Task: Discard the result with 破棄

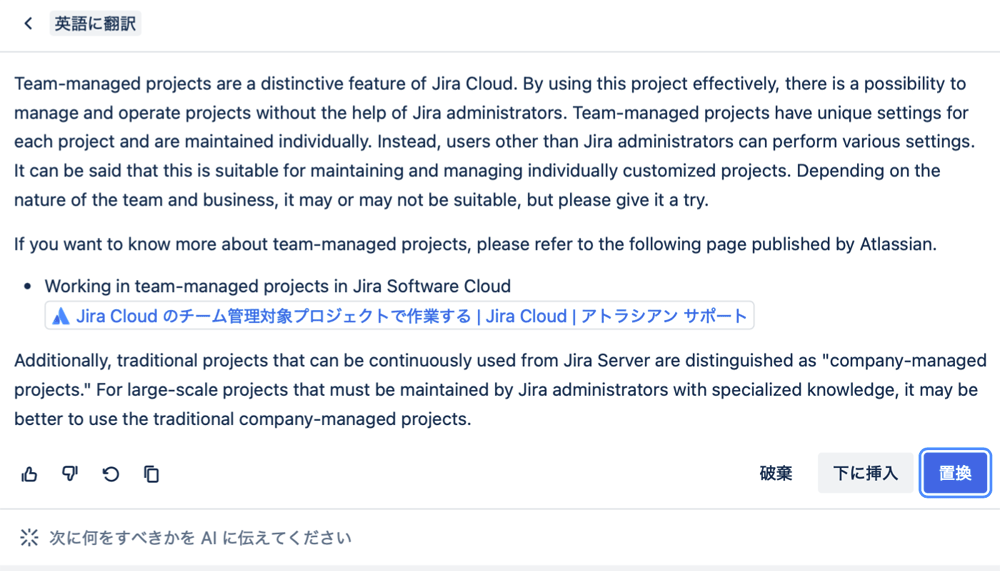Action: coord(776,473)
